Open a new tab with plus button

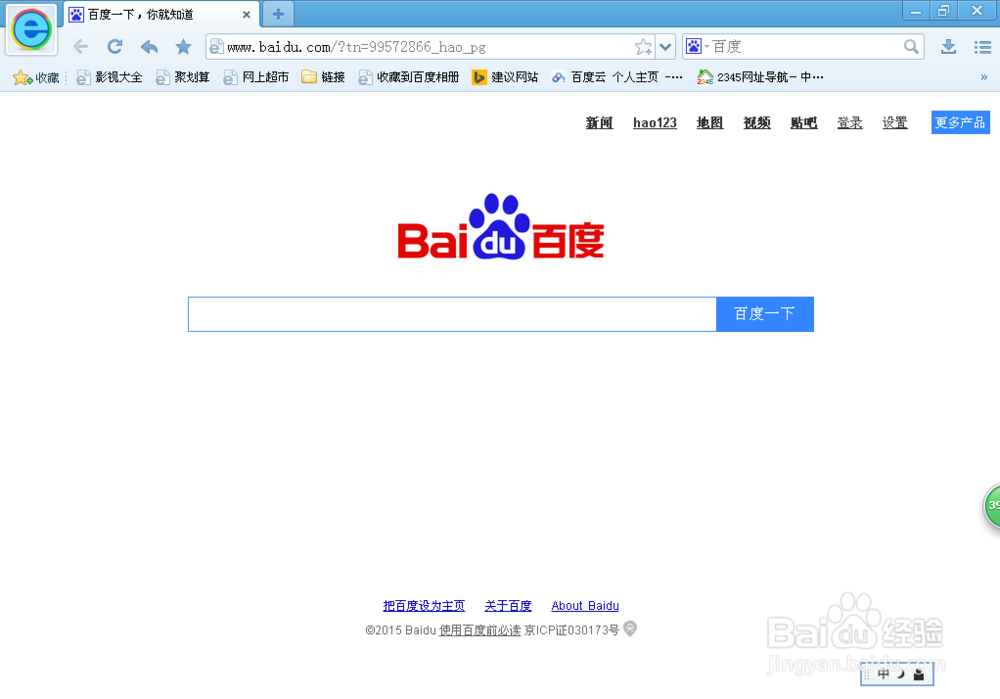pos(277,14)
